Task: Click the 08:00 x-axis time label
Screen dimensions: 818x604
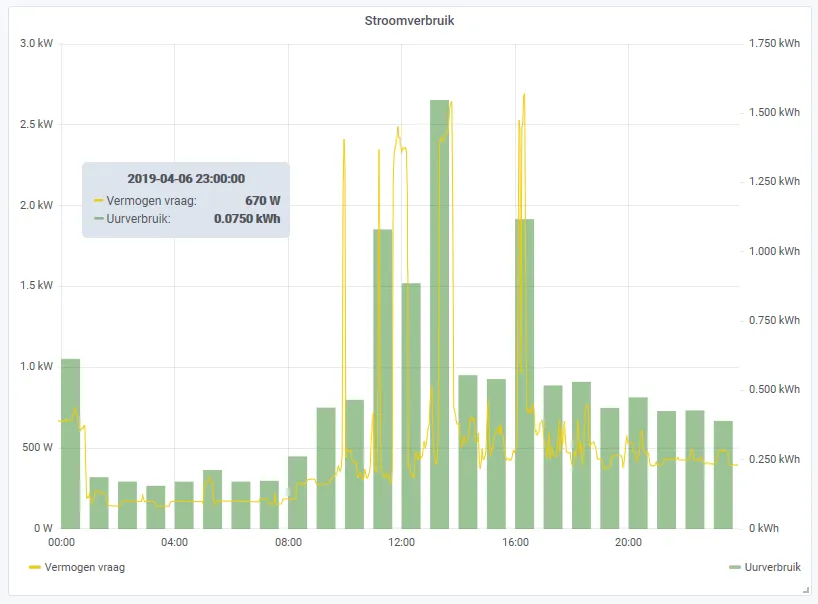Action: [288, 542]
